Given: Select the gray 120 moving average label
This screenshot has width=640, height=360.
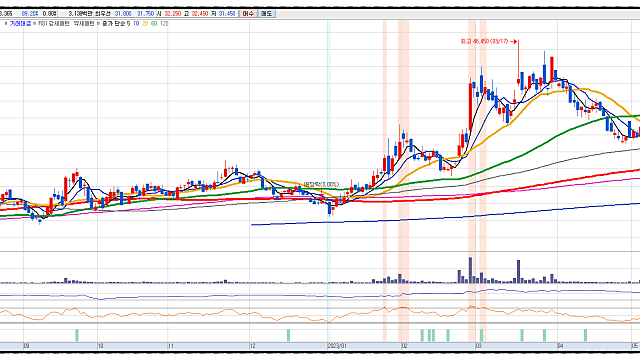Looking at the screenshot, I should point(164,24).
